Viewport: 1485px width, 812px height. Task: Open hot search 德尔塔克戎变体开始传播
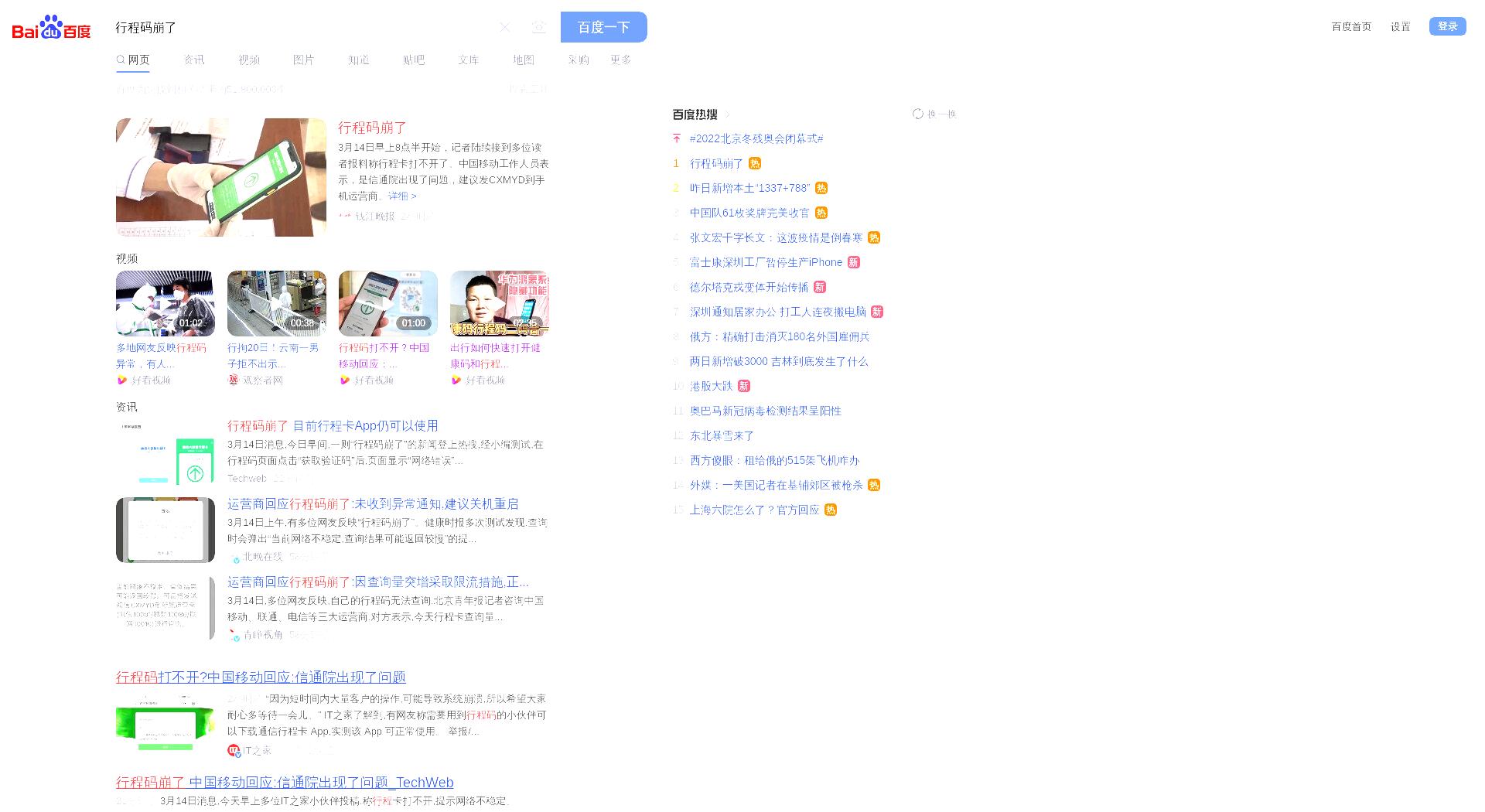(x=749, y=288)
